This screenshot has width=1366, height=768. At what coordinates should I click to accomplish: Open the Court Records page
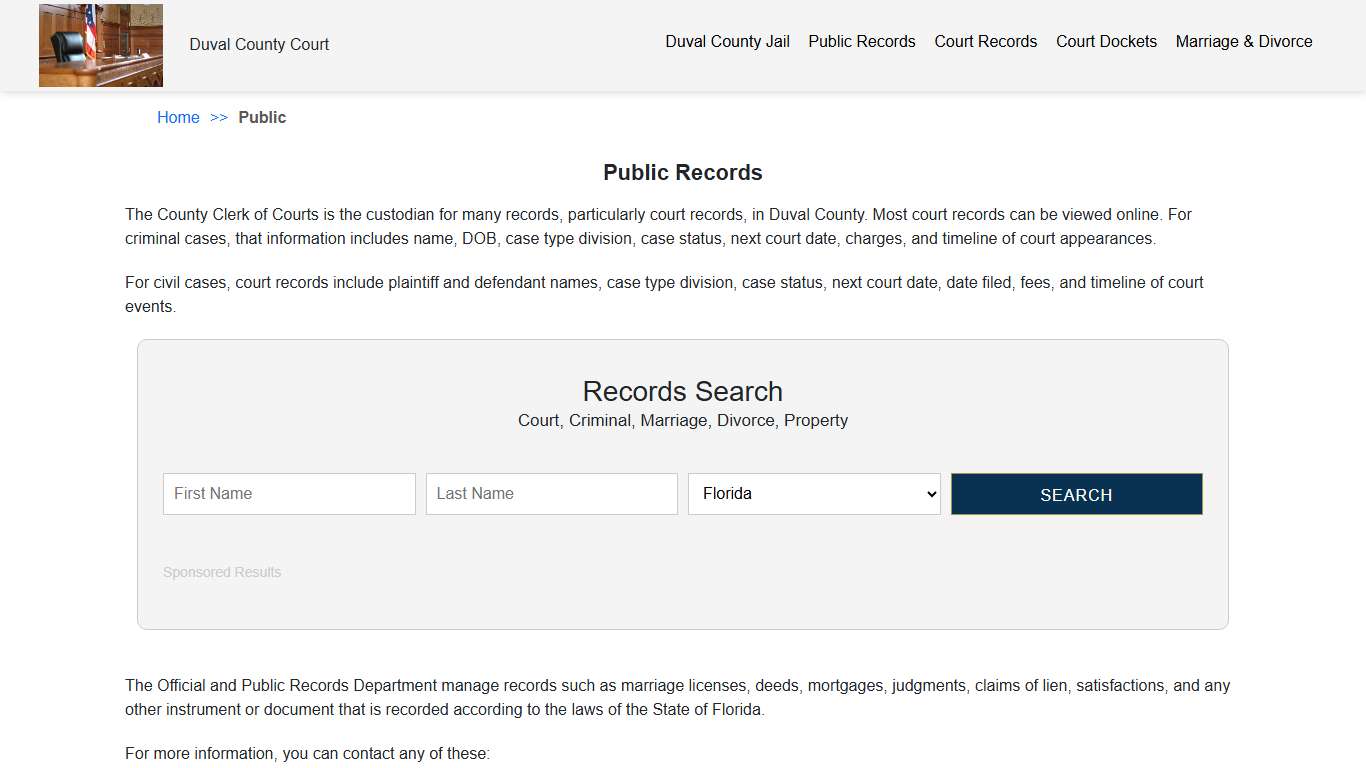click(985, 41)
